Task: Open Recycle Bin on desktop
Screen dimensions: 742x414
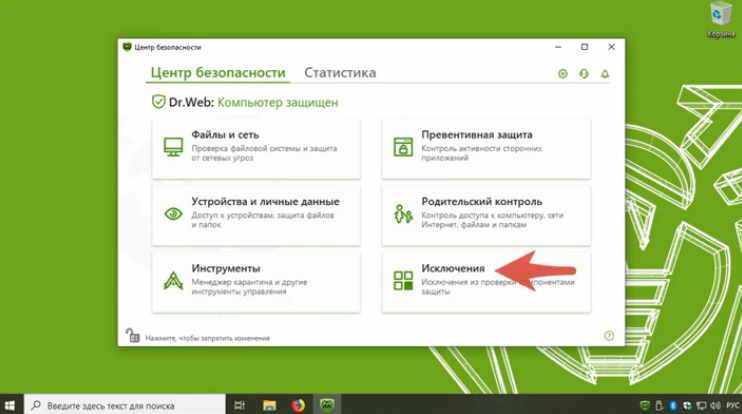Action: [x=721, y=19]
